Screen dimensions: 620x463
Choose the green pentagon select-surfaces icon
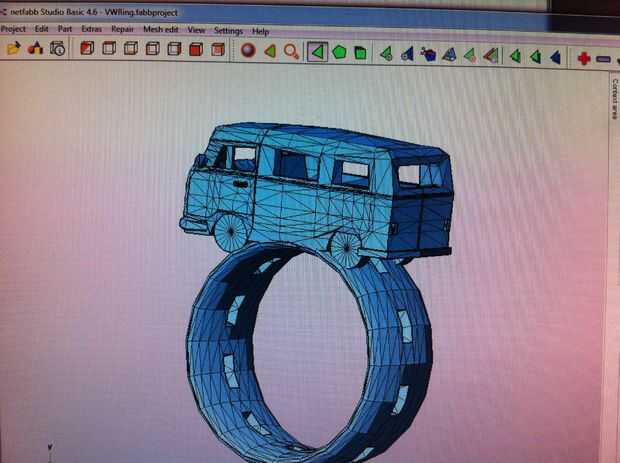[339, 52]
